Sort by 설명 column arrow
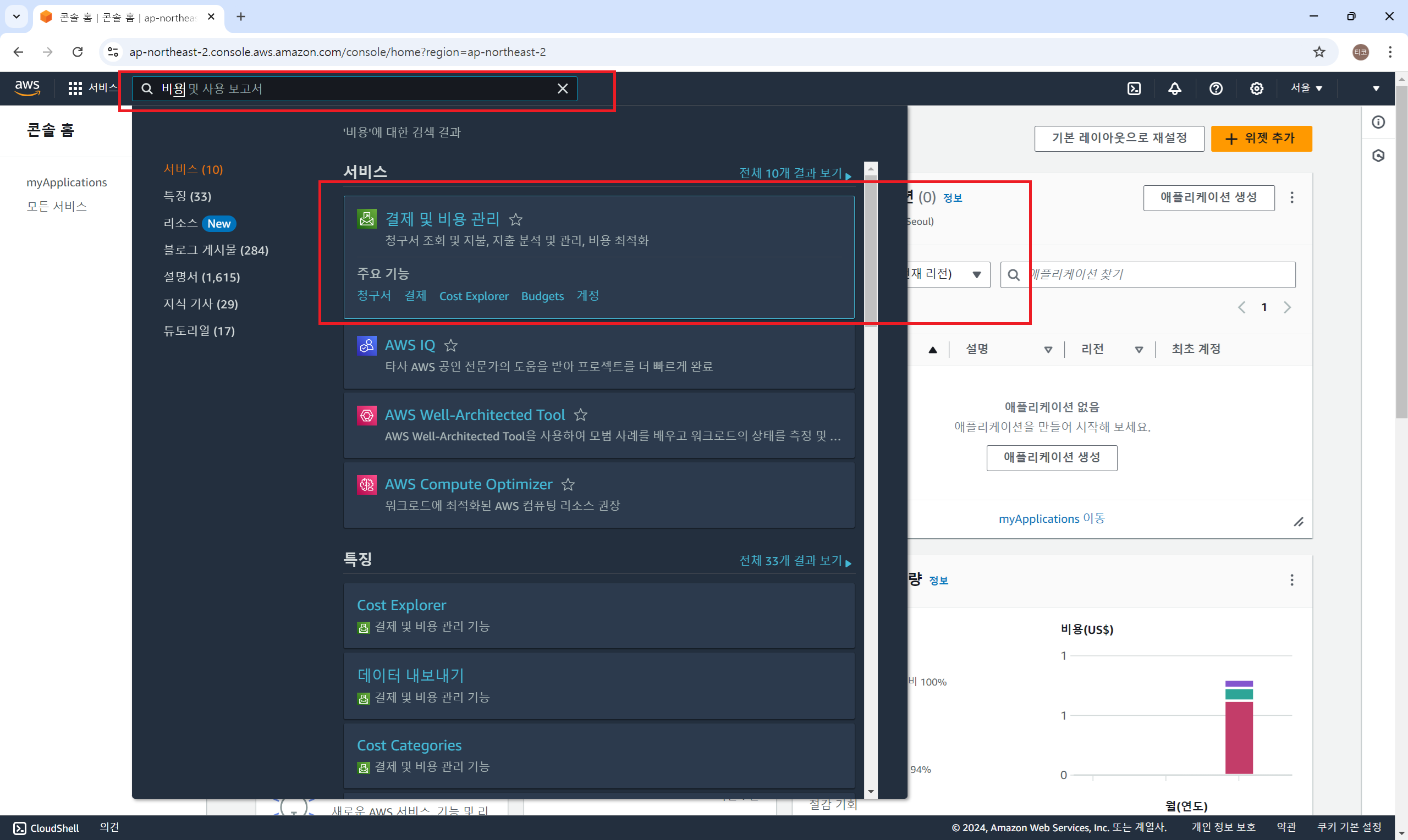 (x=1048, y=350)
